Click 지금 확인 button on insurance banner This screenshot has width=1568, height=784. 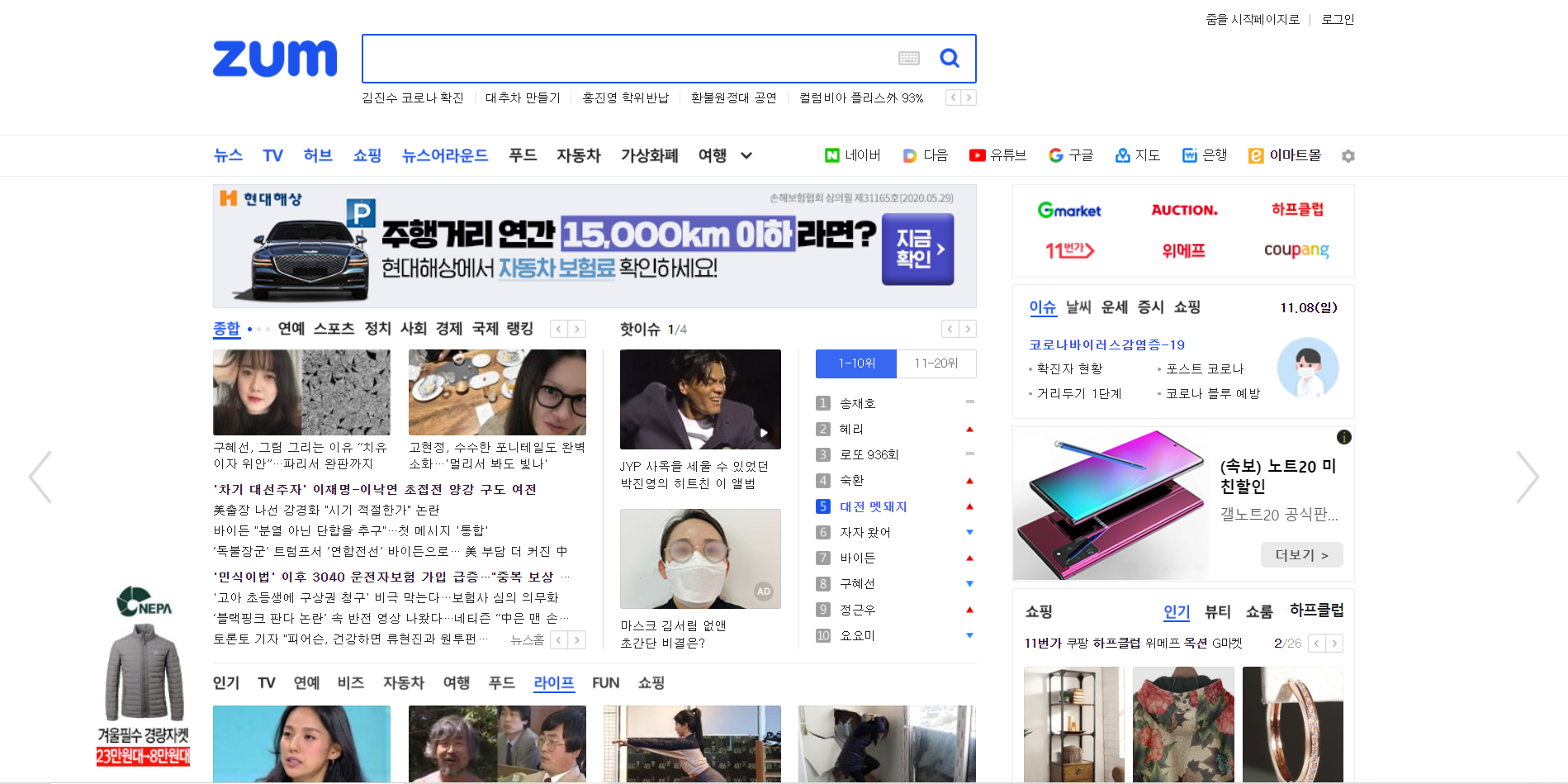pyautogui.click(x=917, y=249)
